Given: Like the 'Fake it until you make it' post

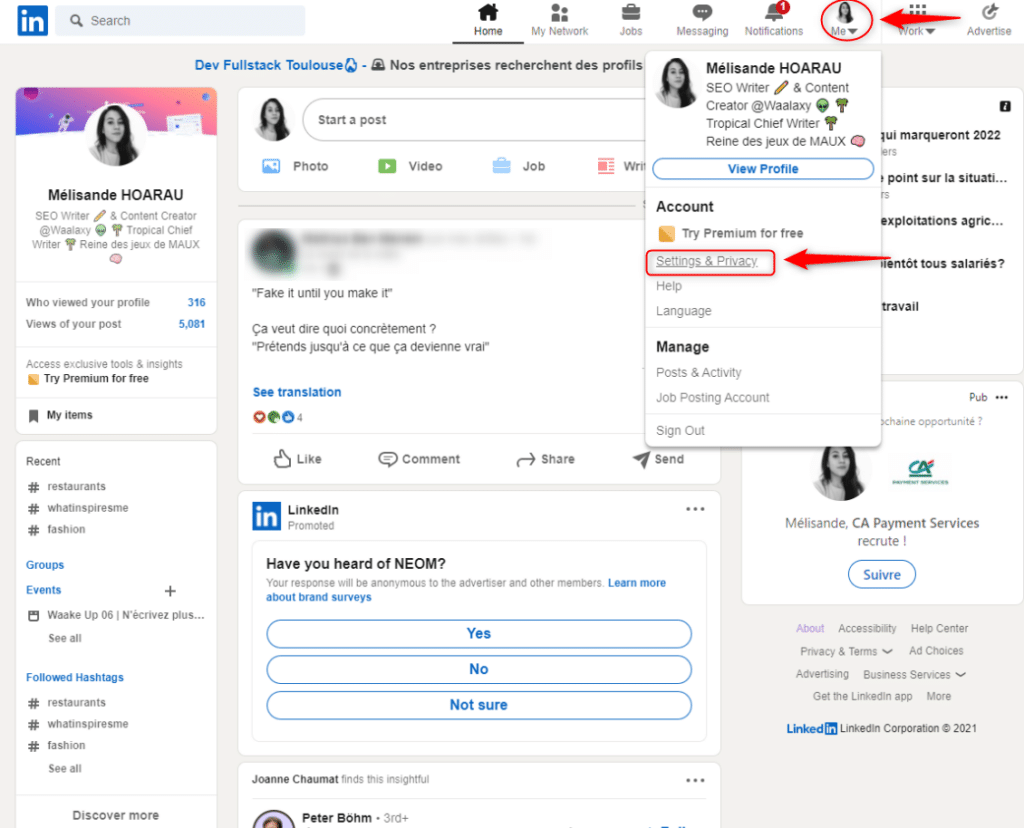Looking at the screenshot, I should coord(297,458).
